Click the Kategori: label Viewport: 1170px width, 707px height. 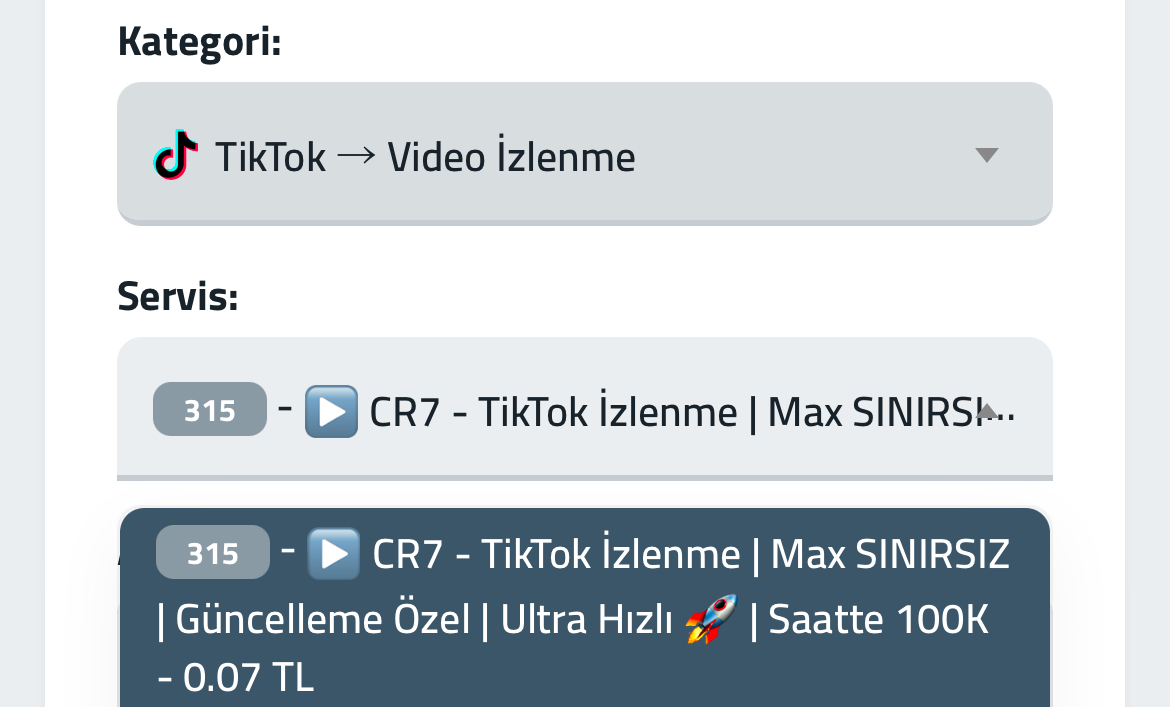(x=199, y=42)
